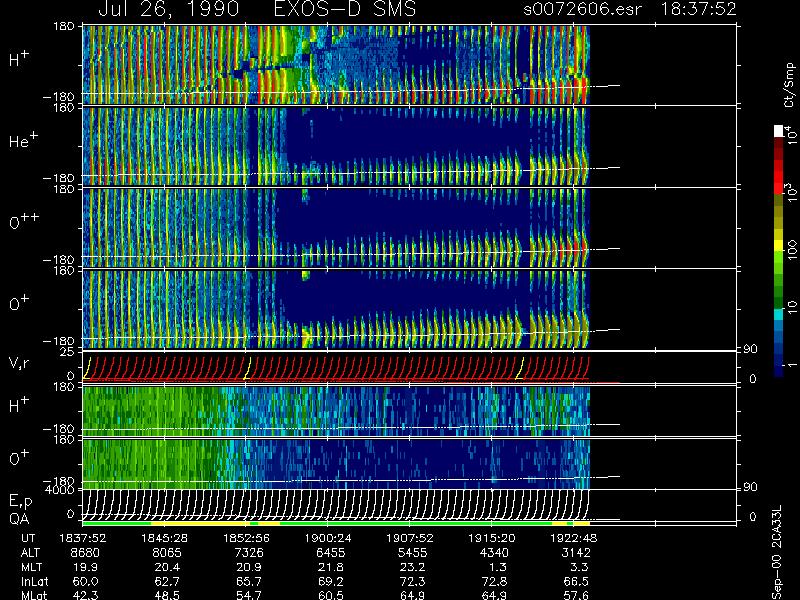The image size is (800, 600).
Task: Select UT value "1915:20"
Action: click(x=492, y=538)
